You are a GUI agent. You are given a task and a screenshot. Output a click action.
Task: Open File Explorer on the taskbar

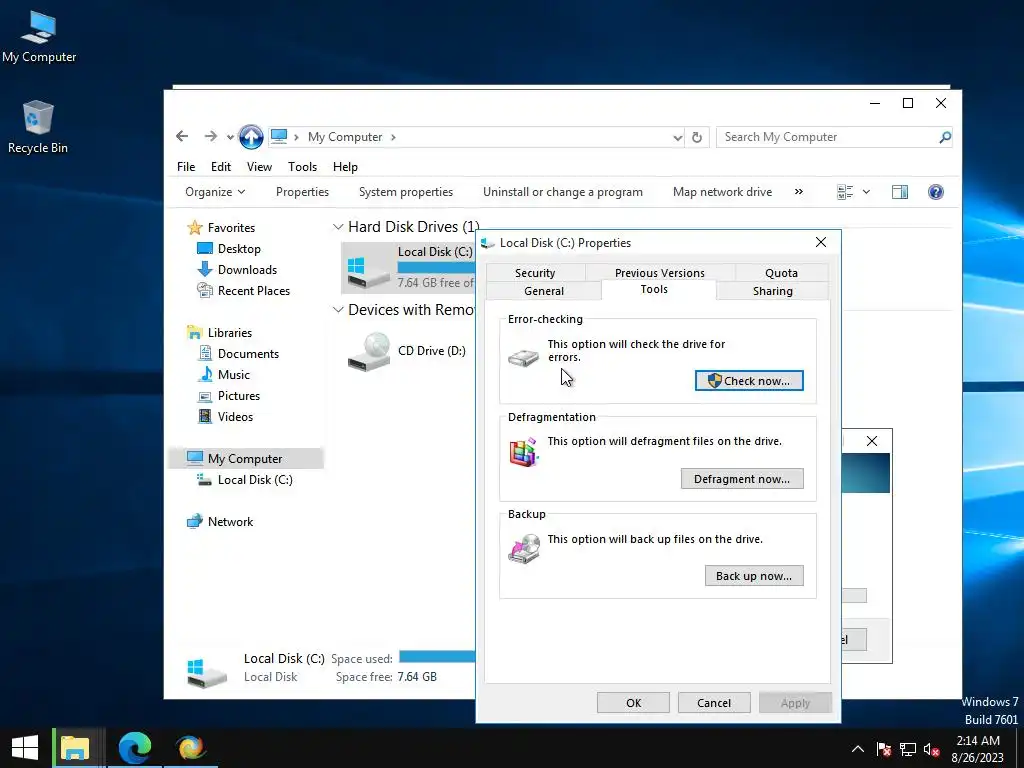(x=75, y=748)
